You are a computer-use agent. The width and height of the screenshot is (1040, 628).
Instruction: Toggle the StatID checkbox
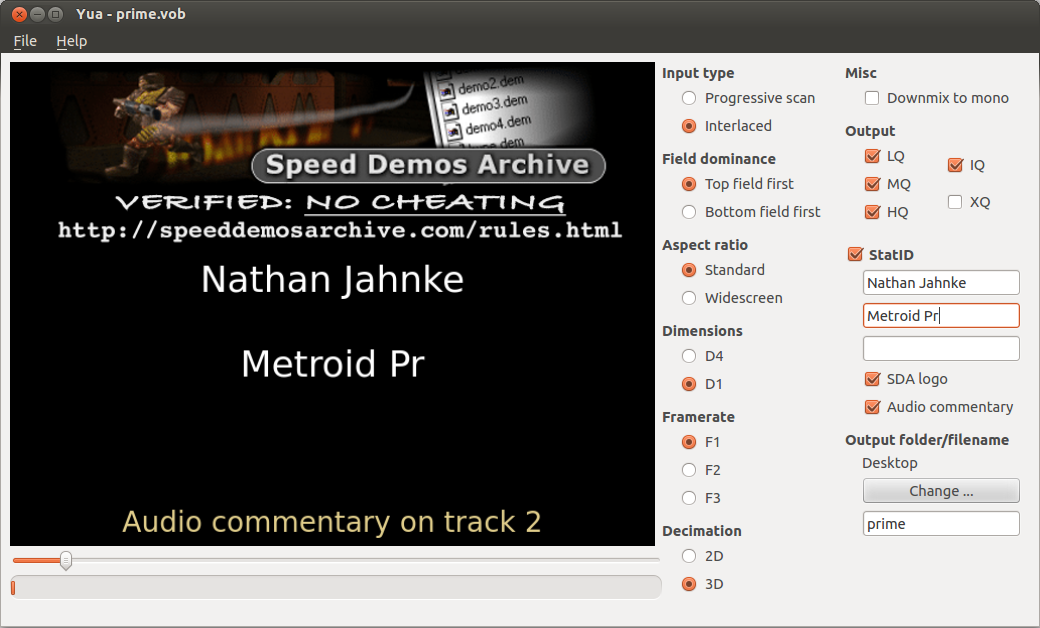pos(856,255)
